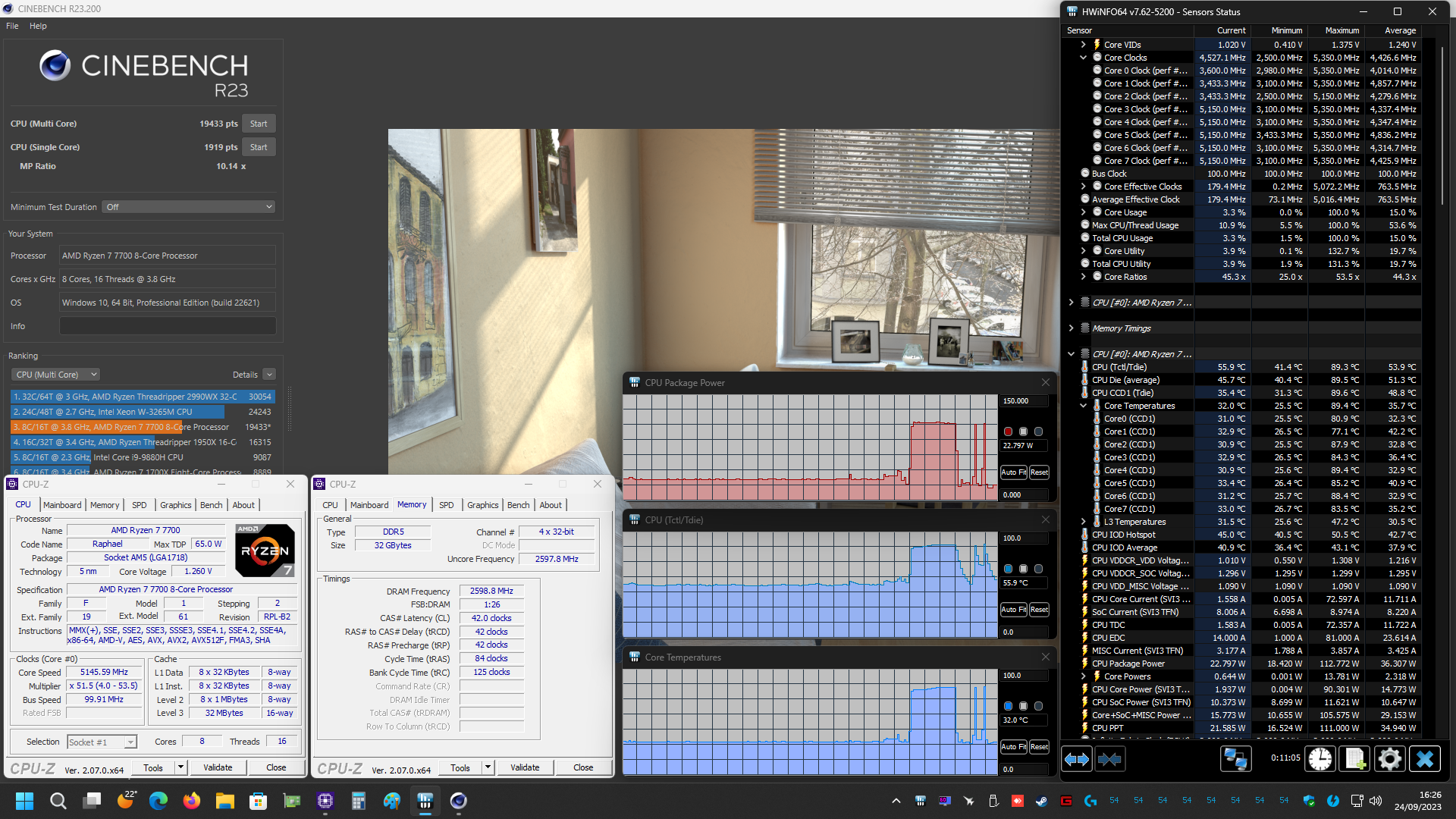The height and width of the screenshot is (819, 1456).
Task: Switch to Cinebench taskbar icon
Action: (459, 801)
